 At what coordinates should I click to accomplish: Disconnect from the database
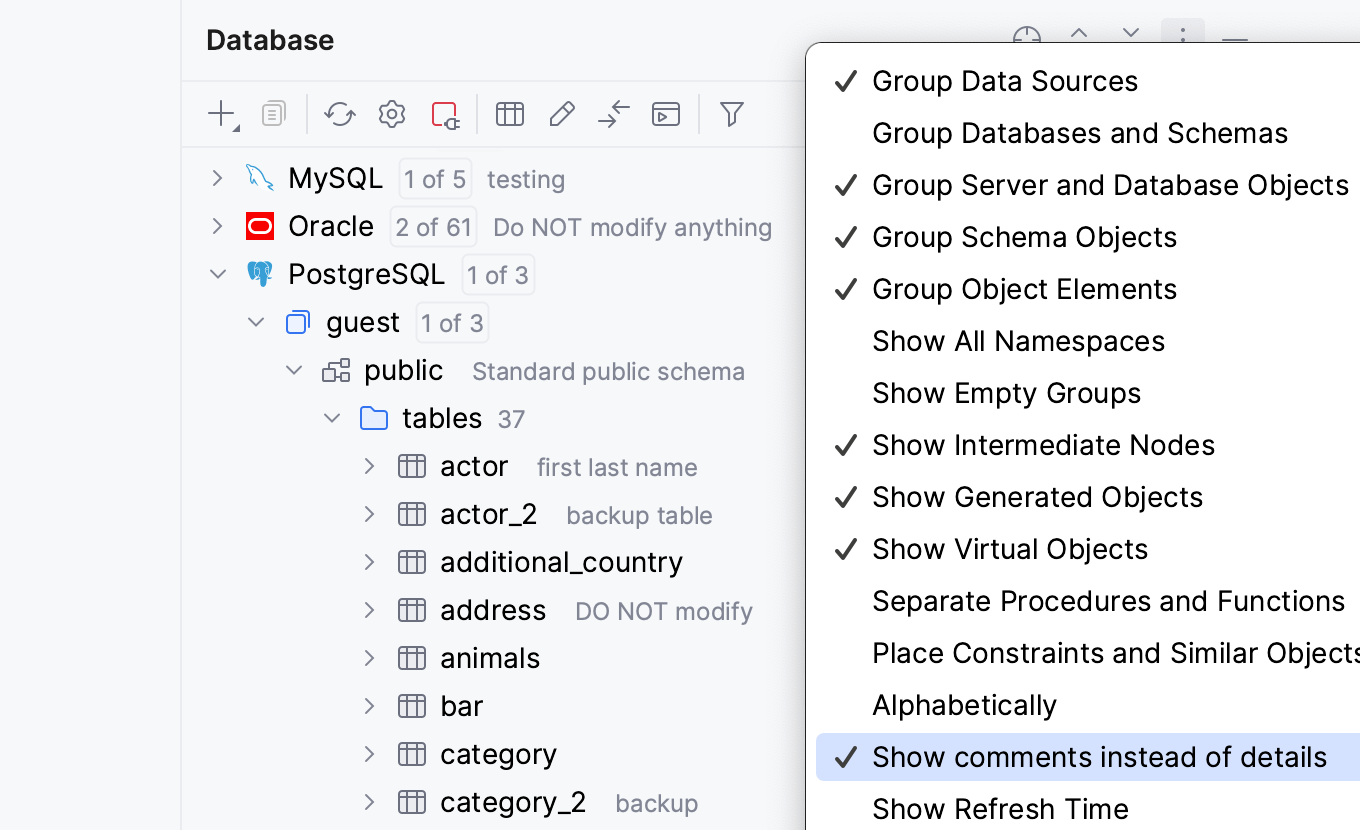coord(444,114)
